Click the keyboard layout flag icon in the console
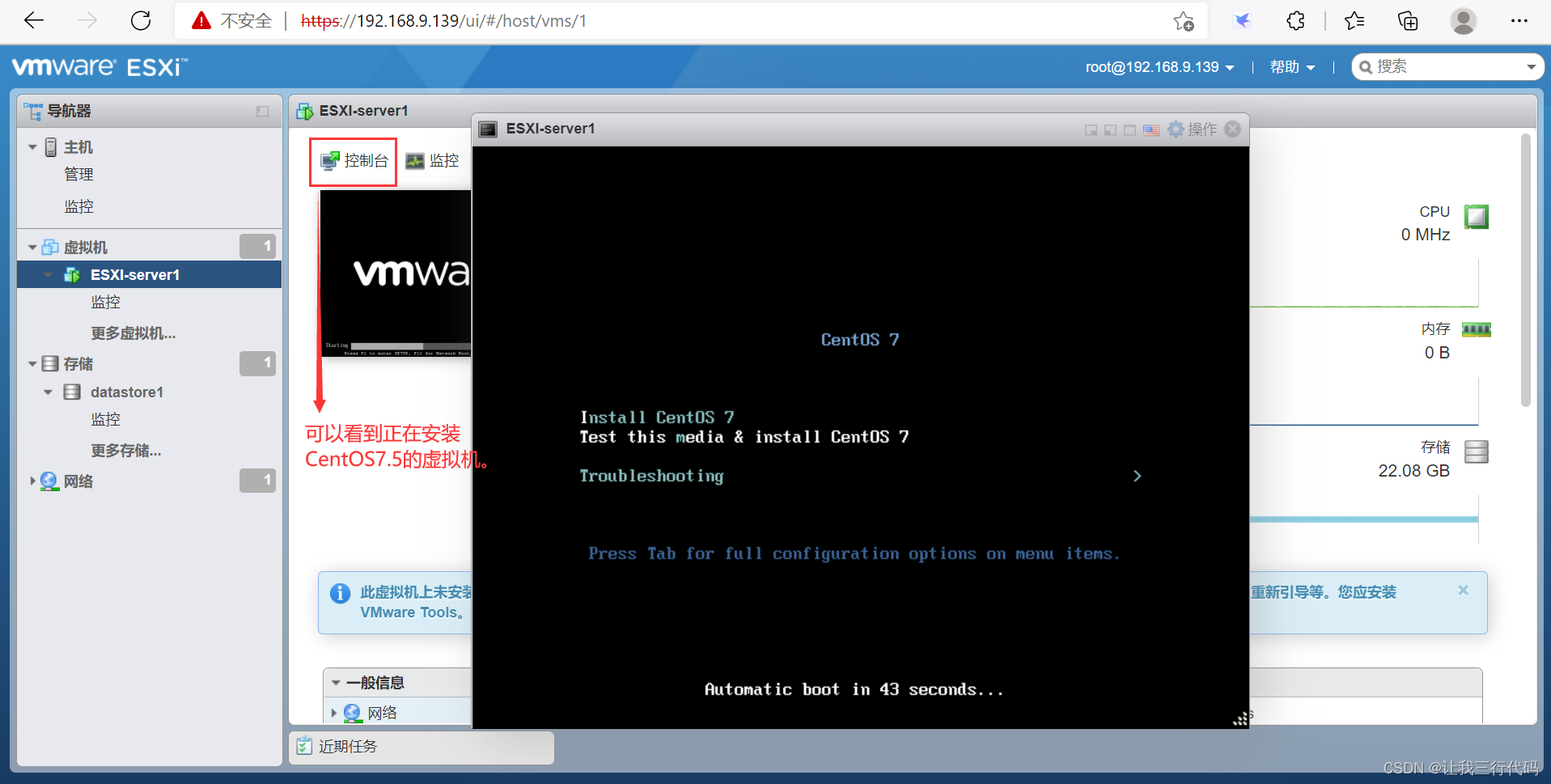 pos(1151,130)
